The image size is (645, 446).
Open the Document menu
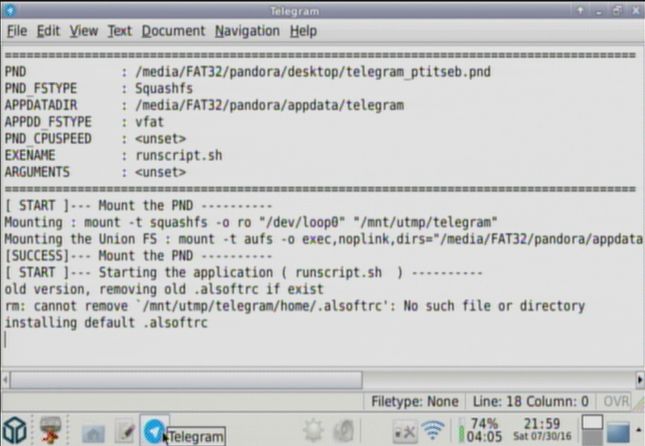coord(172,31)
